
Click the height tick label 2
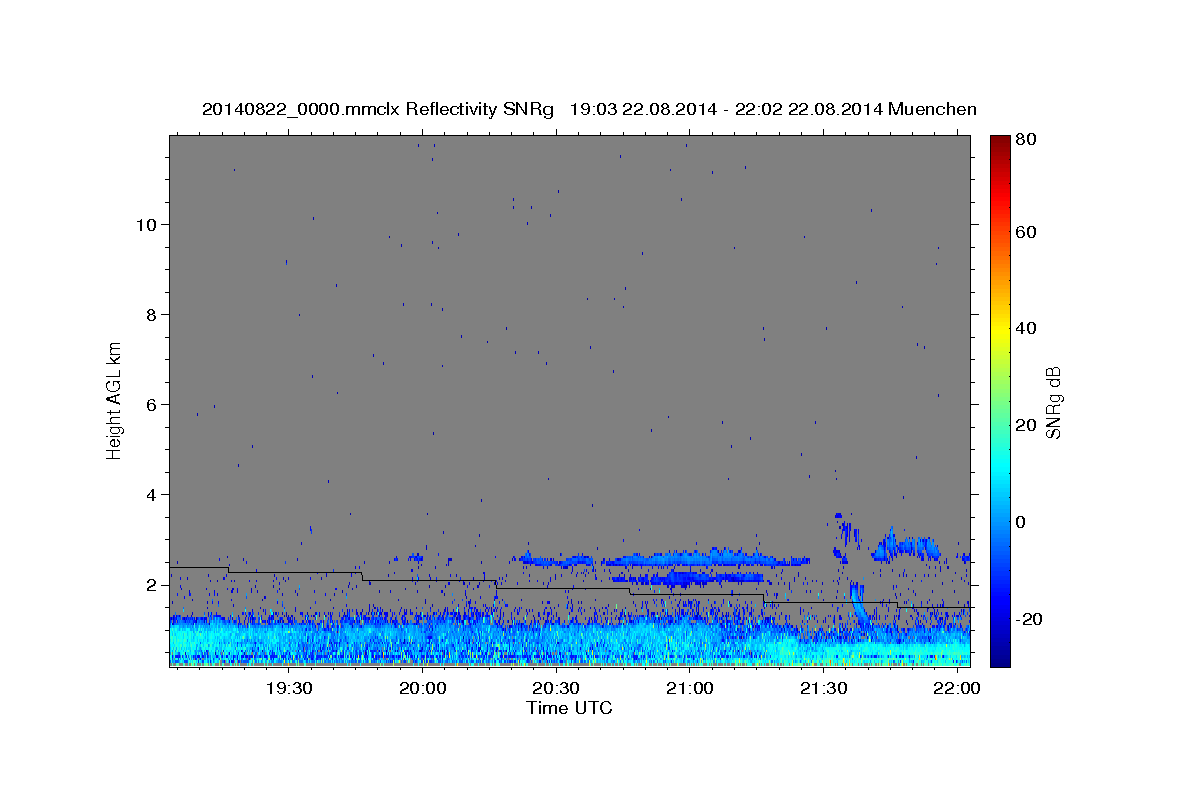pyautogui.click(x=151, y=585)
